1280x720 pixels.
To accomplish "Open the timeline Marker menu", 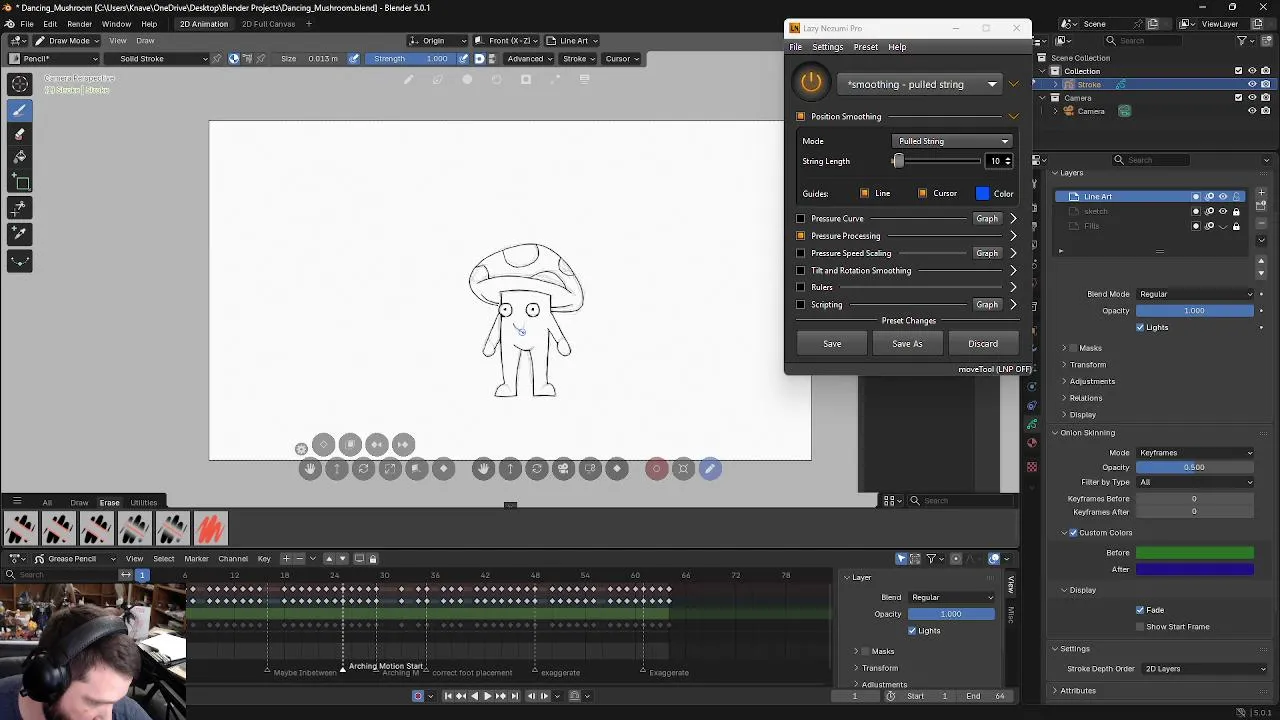I will [196, 559].
